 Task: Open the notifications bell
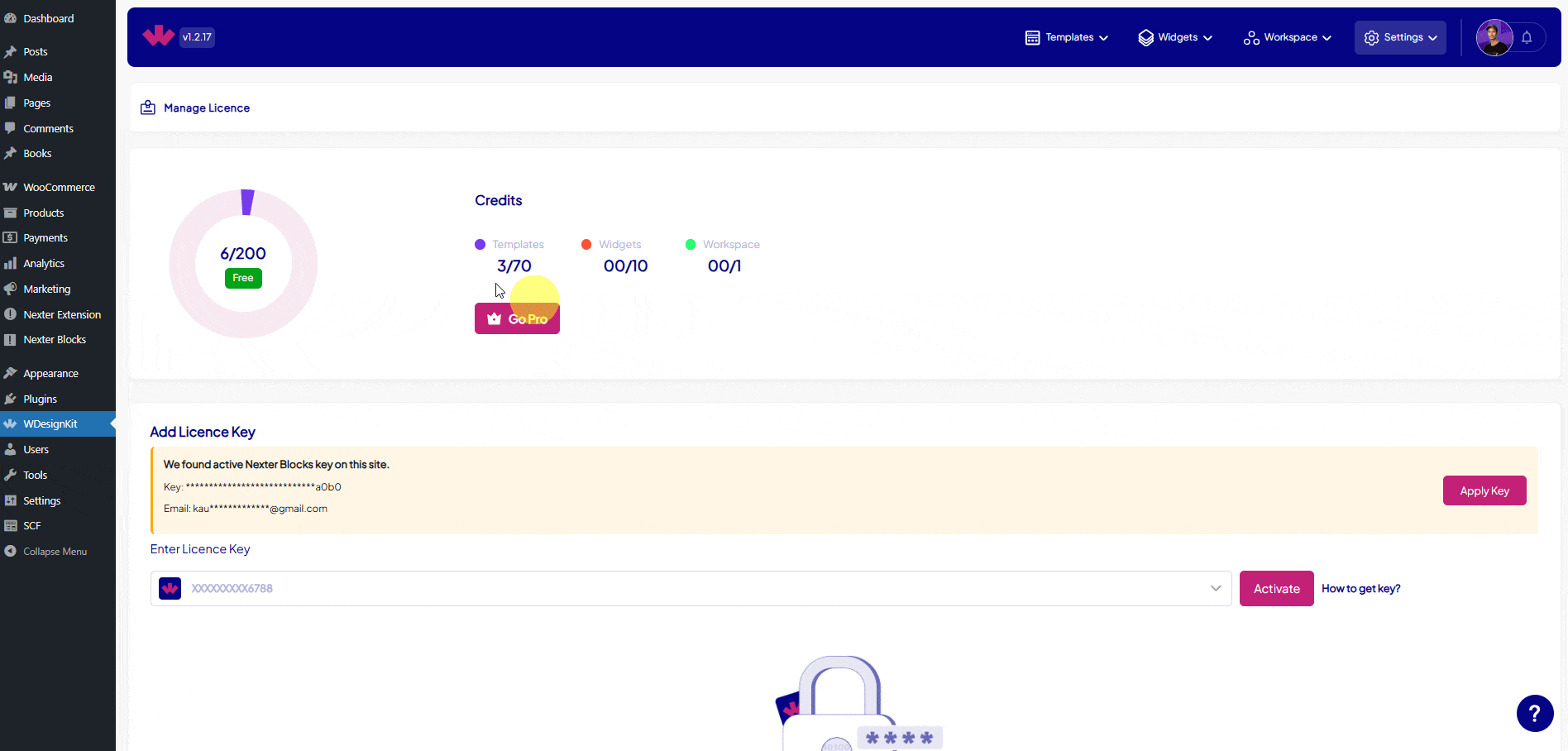click(1527, 37)
